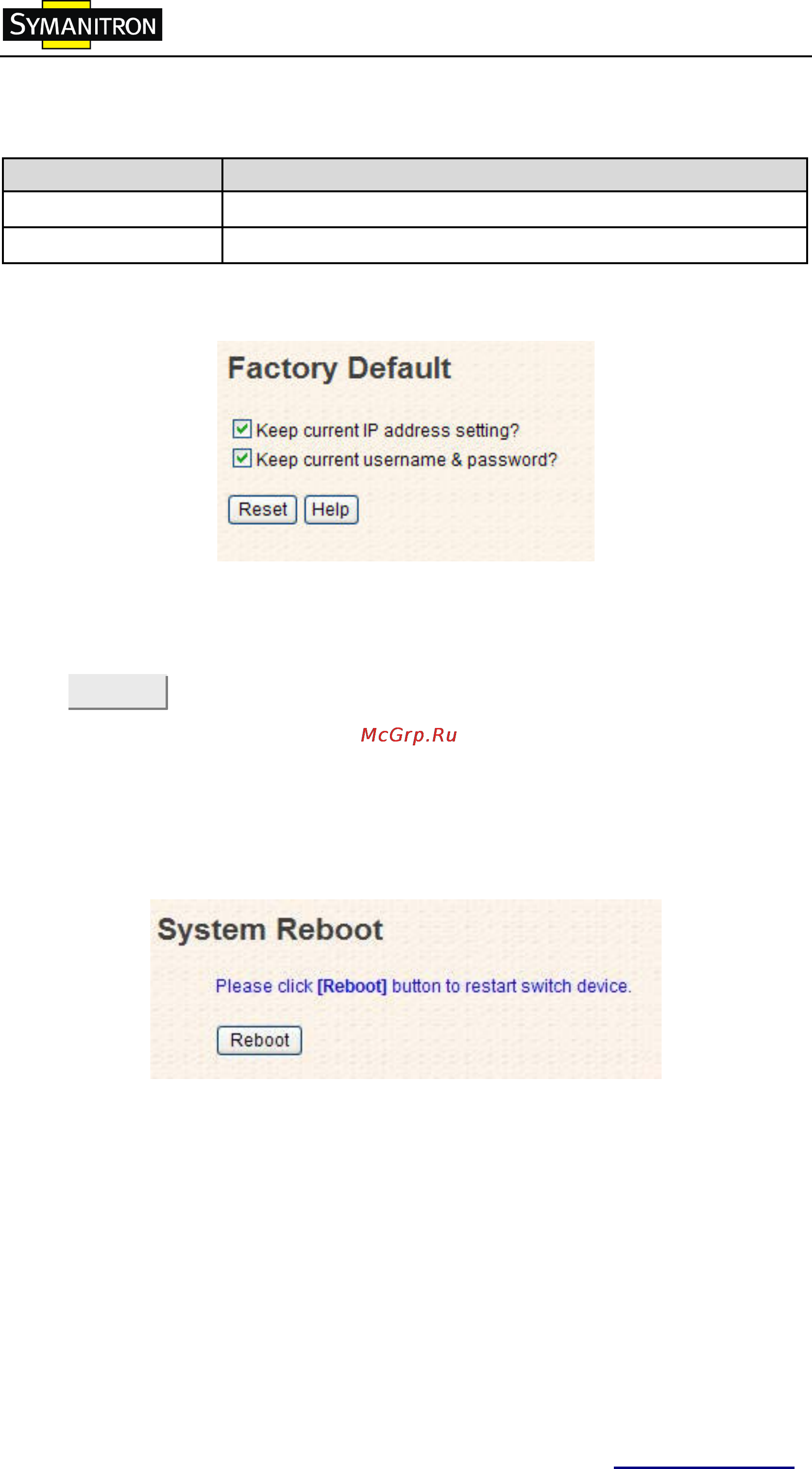Click the 'Please click' sentence in System Reboot
Image resolution: width=812 pixels, height=1469 pixels.
pyautogui.click(x=423, y=986)
